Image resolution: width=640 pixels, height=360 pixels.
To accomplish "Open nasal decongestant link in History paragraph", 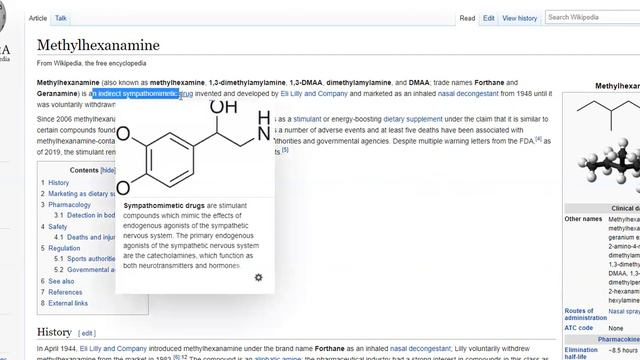I will click(x=420, y=349).
